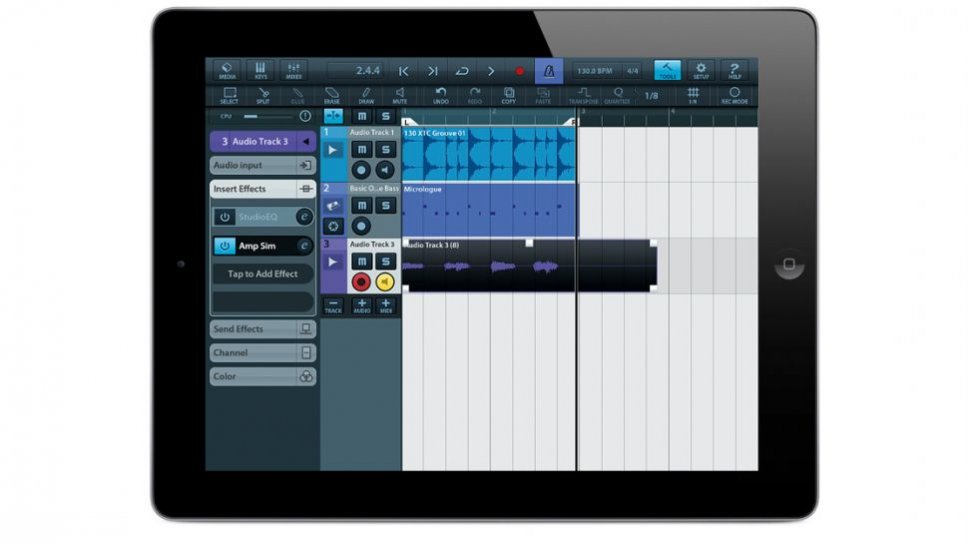The width and height of the screenshot is (968, 544).
Task: Open the Mixer panel
Action: (294, 71)
